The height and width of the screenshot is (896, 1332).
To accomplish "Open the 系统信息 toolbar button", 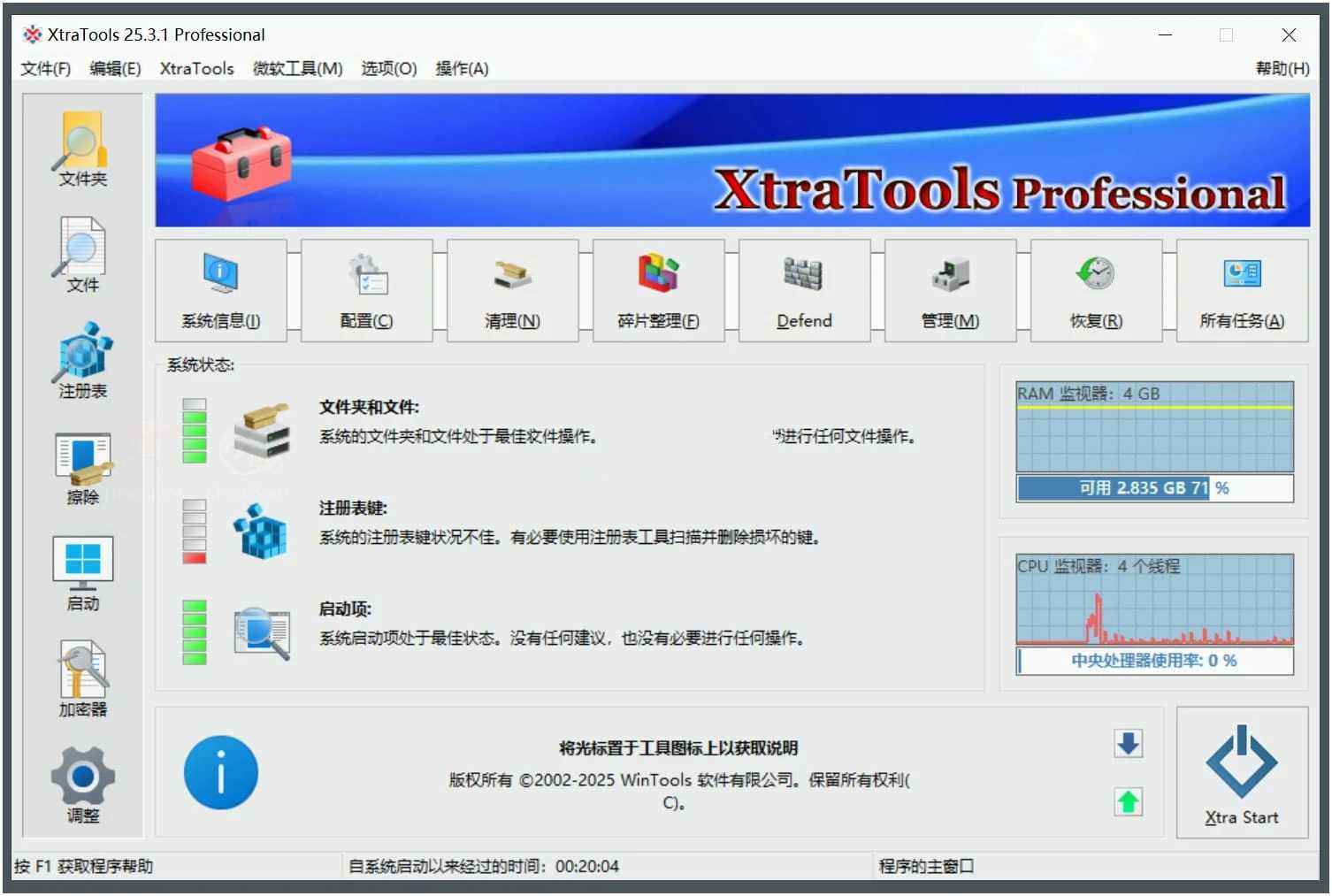I will (x=221, y=290).
